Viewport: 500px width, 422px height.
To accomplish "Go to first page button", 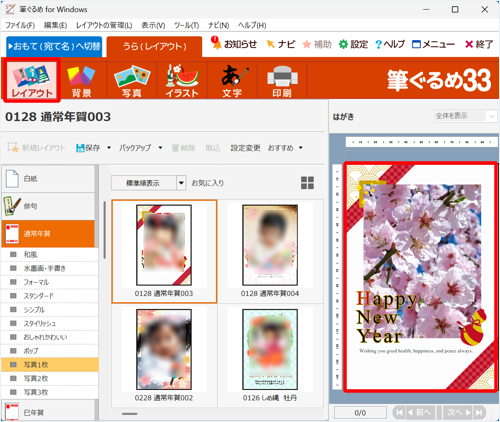I will [399, 413].
